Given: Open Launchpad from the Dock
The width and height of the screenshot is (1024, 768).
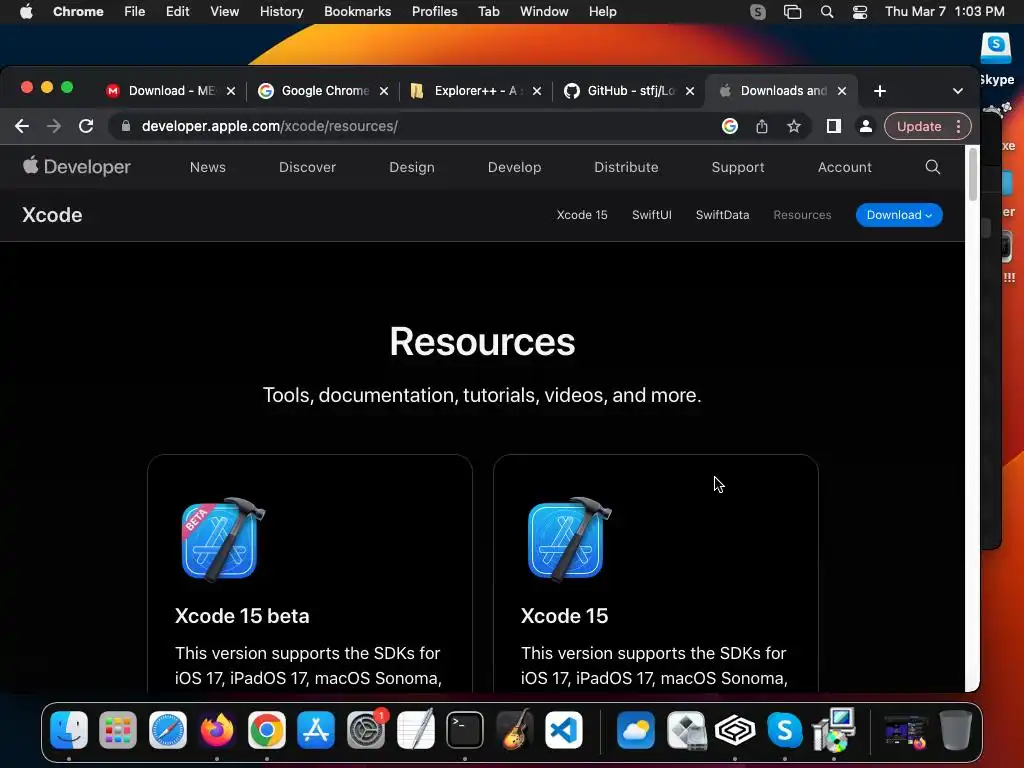Looking at the screenshot, I should click(x=118, y=729).
